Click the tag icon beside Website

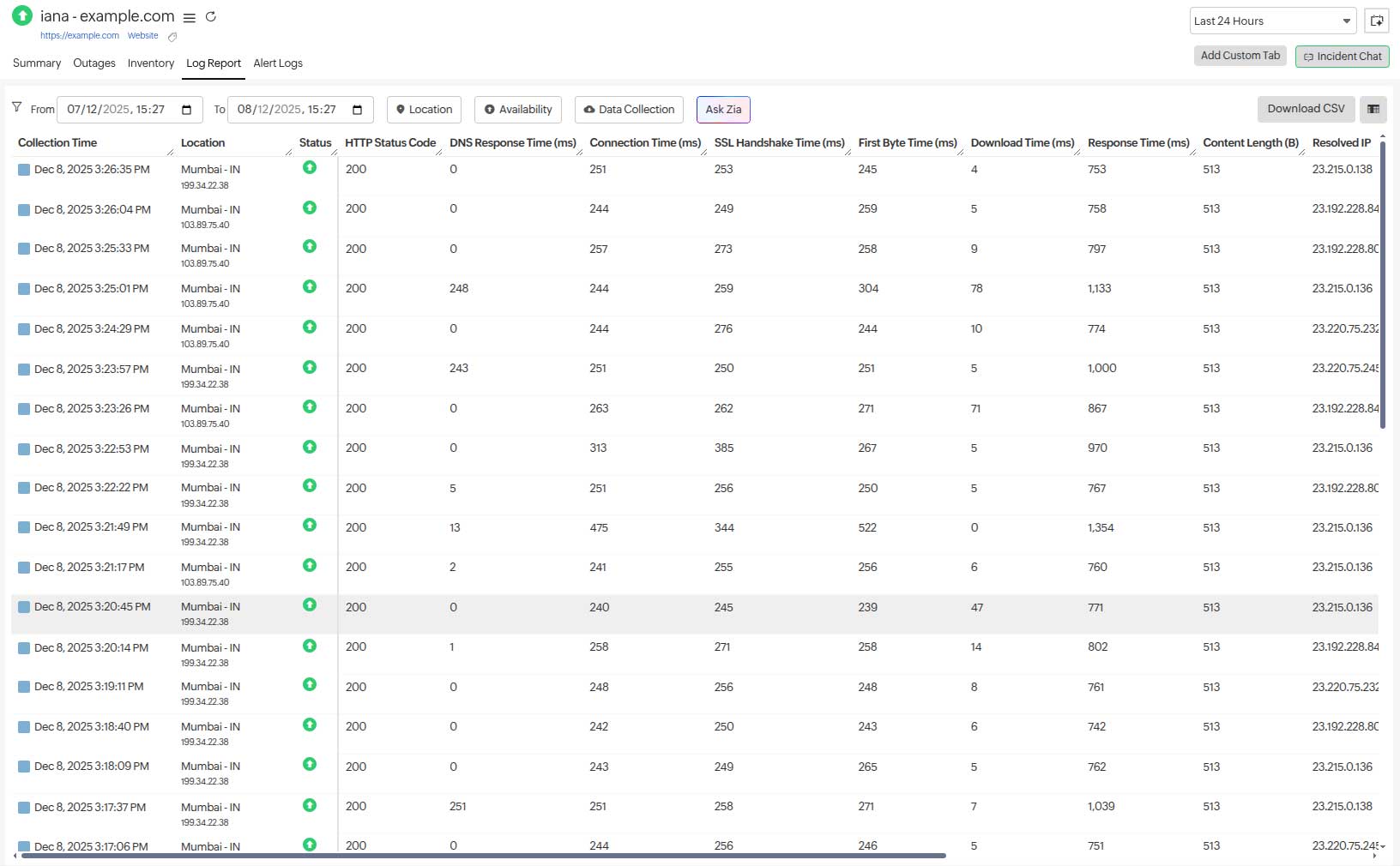172,37
